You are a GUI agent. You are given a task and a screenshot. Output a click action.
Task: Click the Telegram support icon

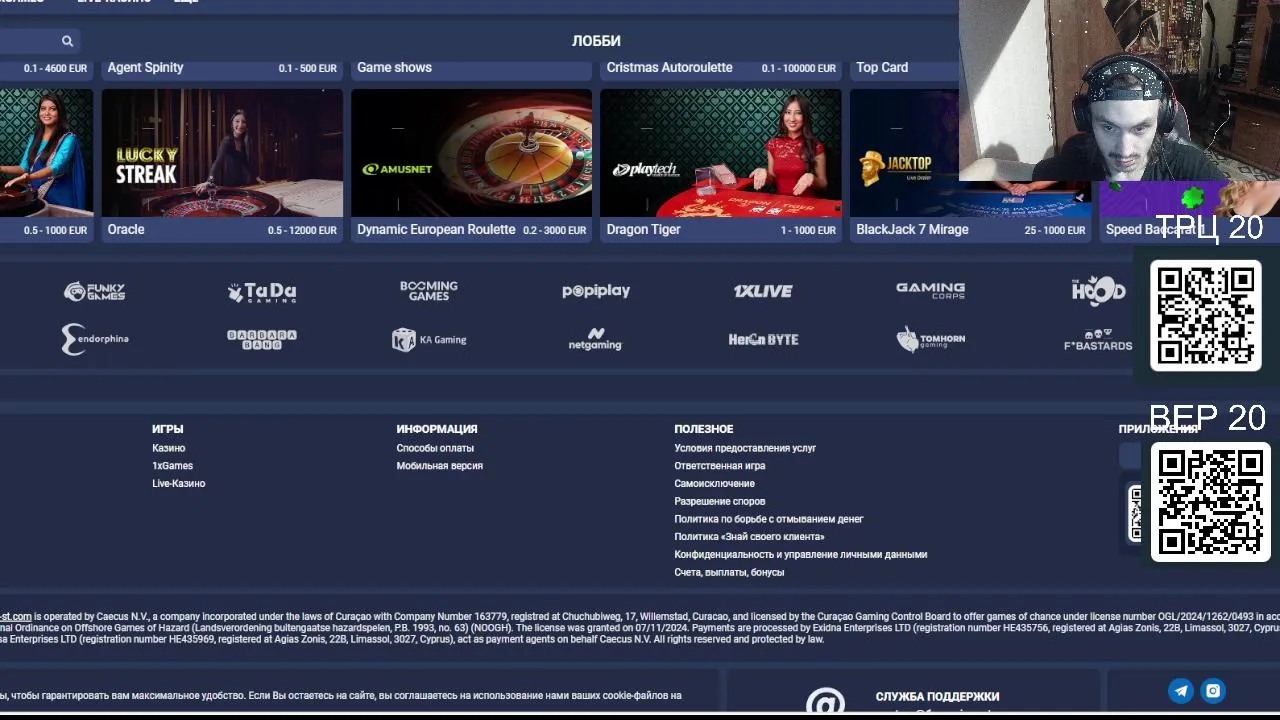(1181, 691)
